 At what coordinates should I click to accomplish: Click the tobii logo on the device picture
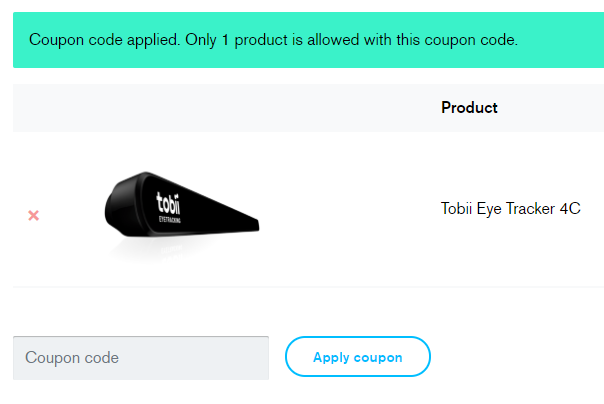[x=168, y=203]
